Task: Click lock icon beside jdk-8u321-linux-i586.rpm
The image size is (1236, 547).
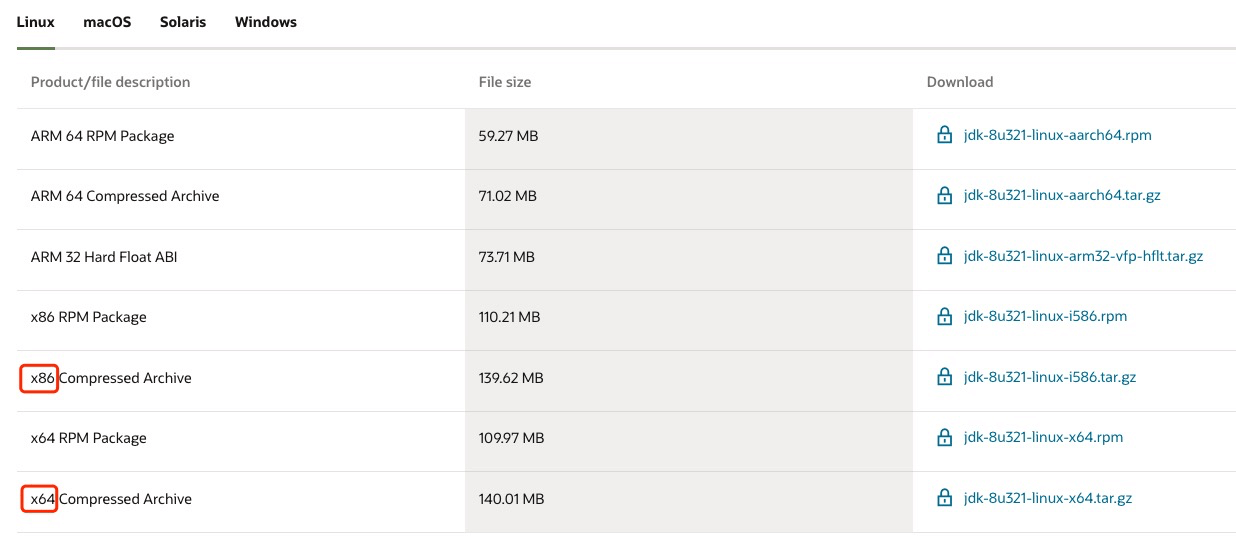Action: point(944,317)
